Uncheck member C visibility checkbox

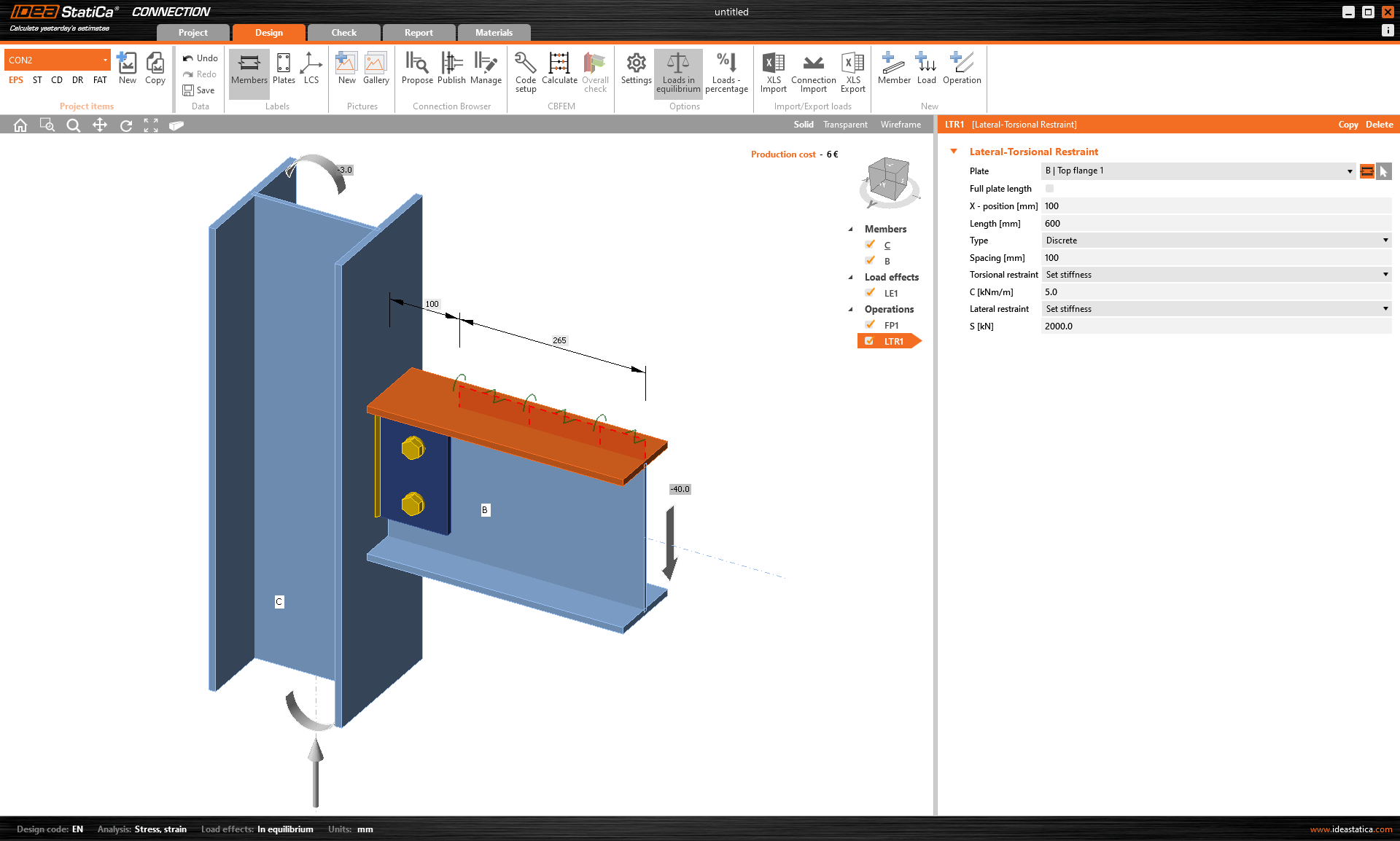tap(869, 244)
